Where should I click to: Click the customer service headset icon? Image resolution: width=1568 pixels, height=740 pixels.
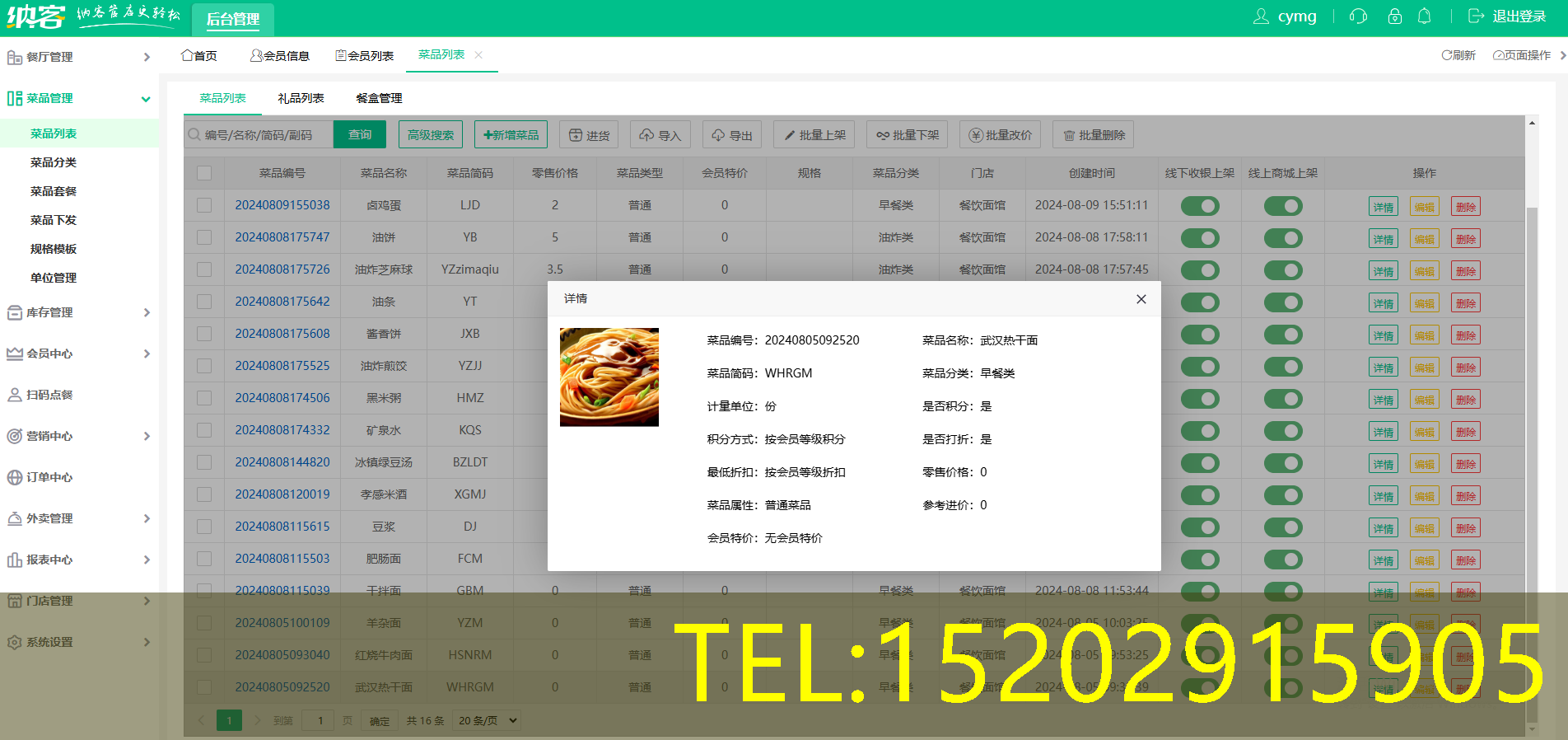click(x=1358, y=16)
